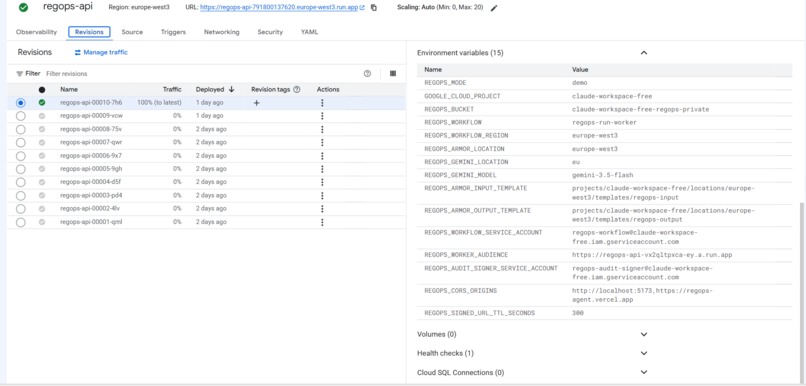Viewport: 806px width, 386px height.
Task: Expand the Volumes section
Action: [644, 334]
